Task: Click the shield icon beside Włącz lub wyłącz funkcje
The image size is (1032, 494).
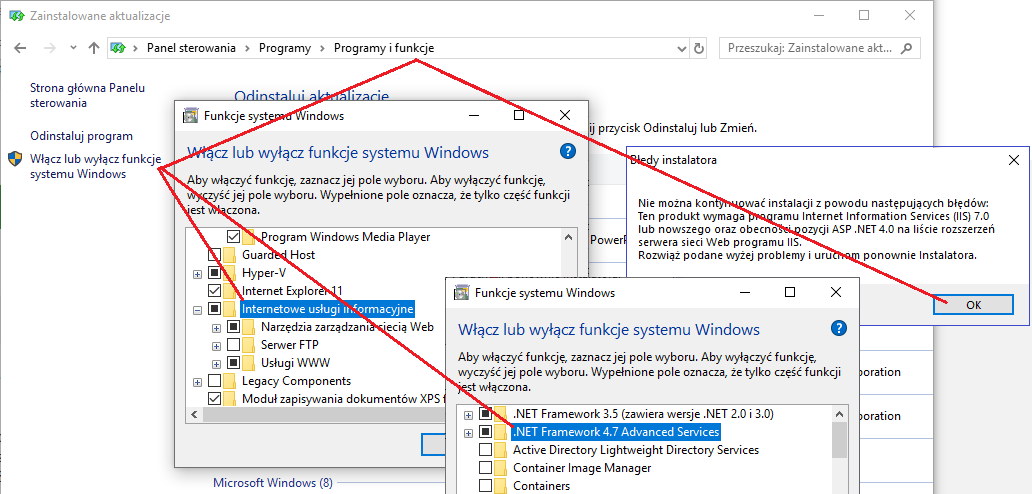Action: [x=15, y=159]
